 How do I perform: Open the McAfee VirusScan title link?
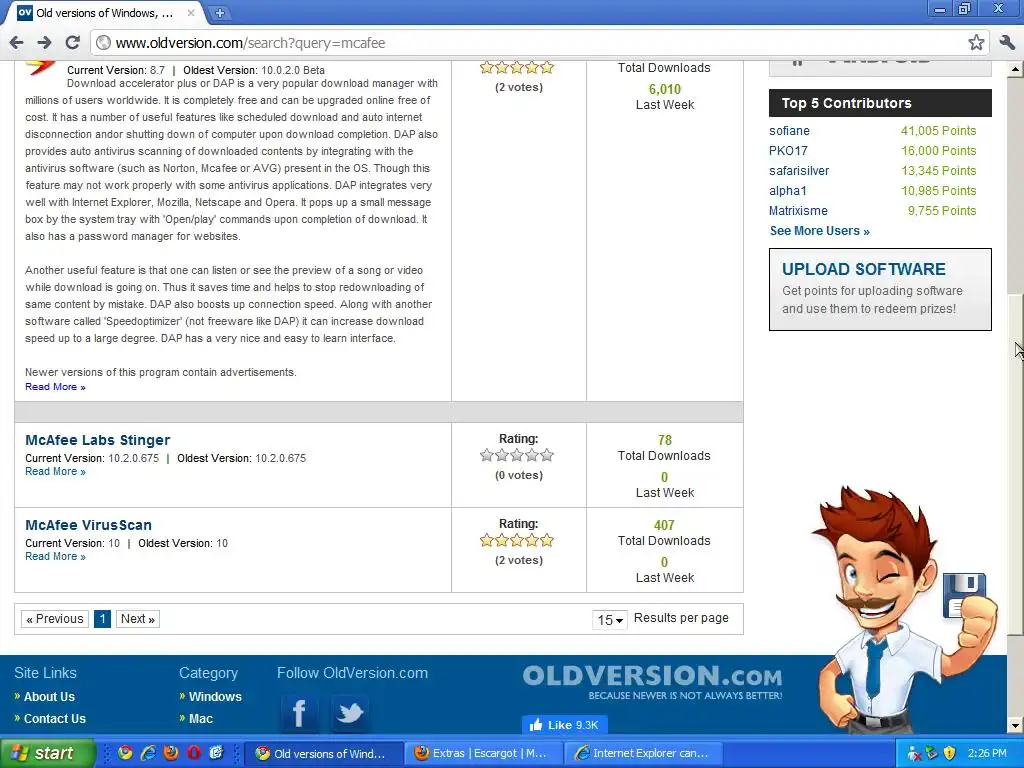coord(88,525)
